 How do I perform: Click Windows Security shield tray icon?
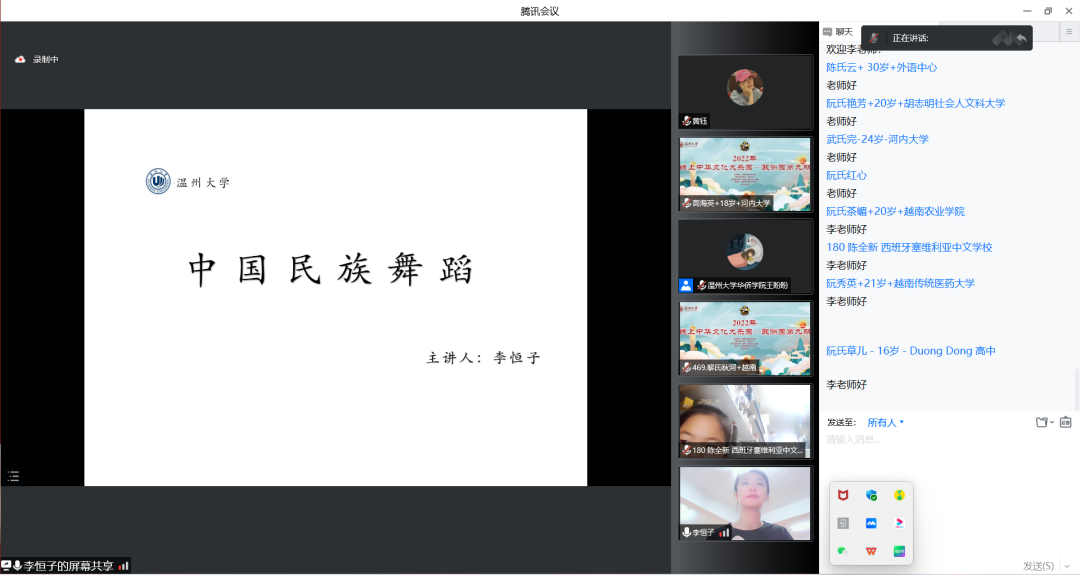(x=871, y=495)
